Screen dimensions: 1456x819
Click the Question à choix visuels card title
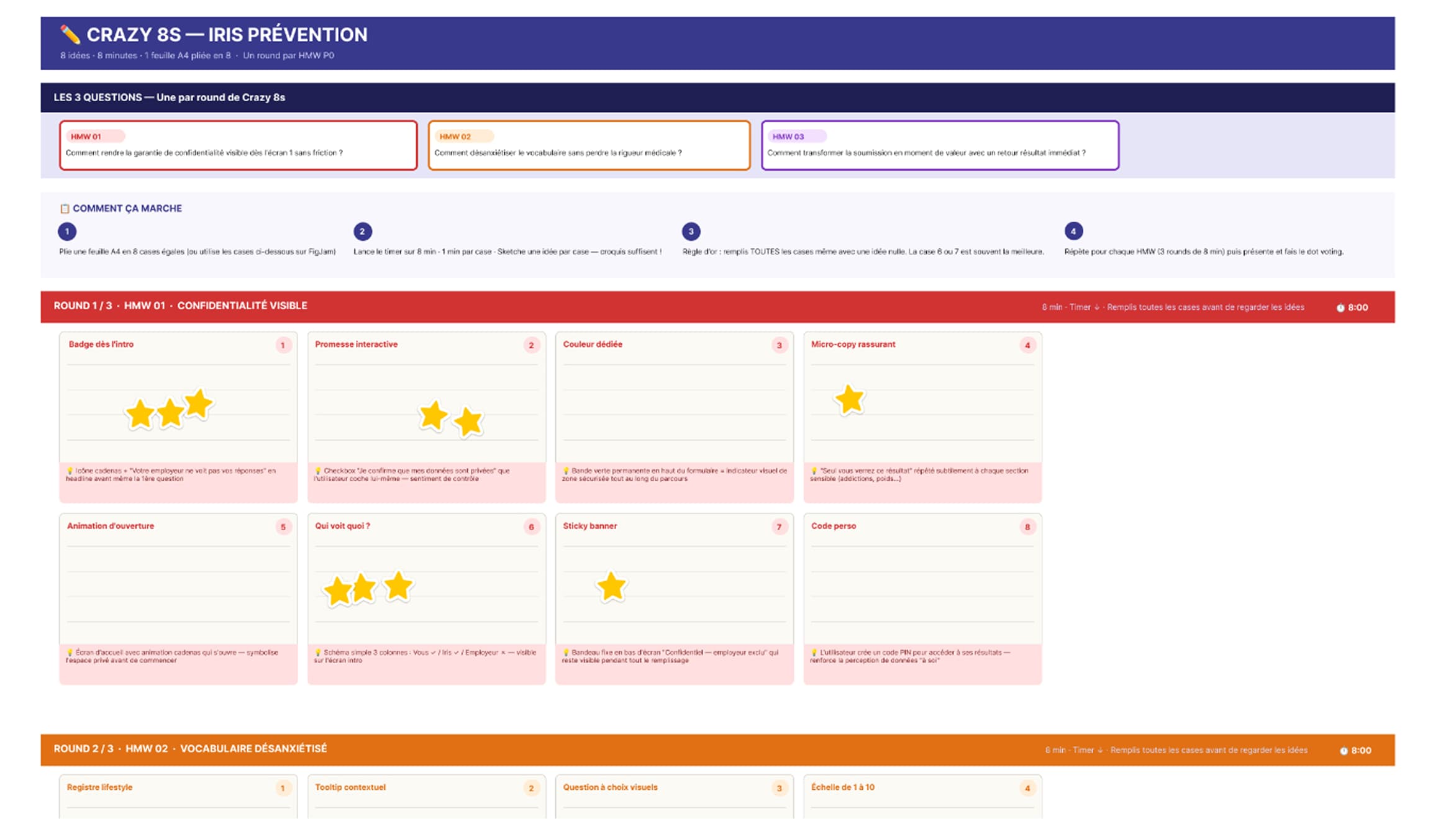tap(610, 787)
